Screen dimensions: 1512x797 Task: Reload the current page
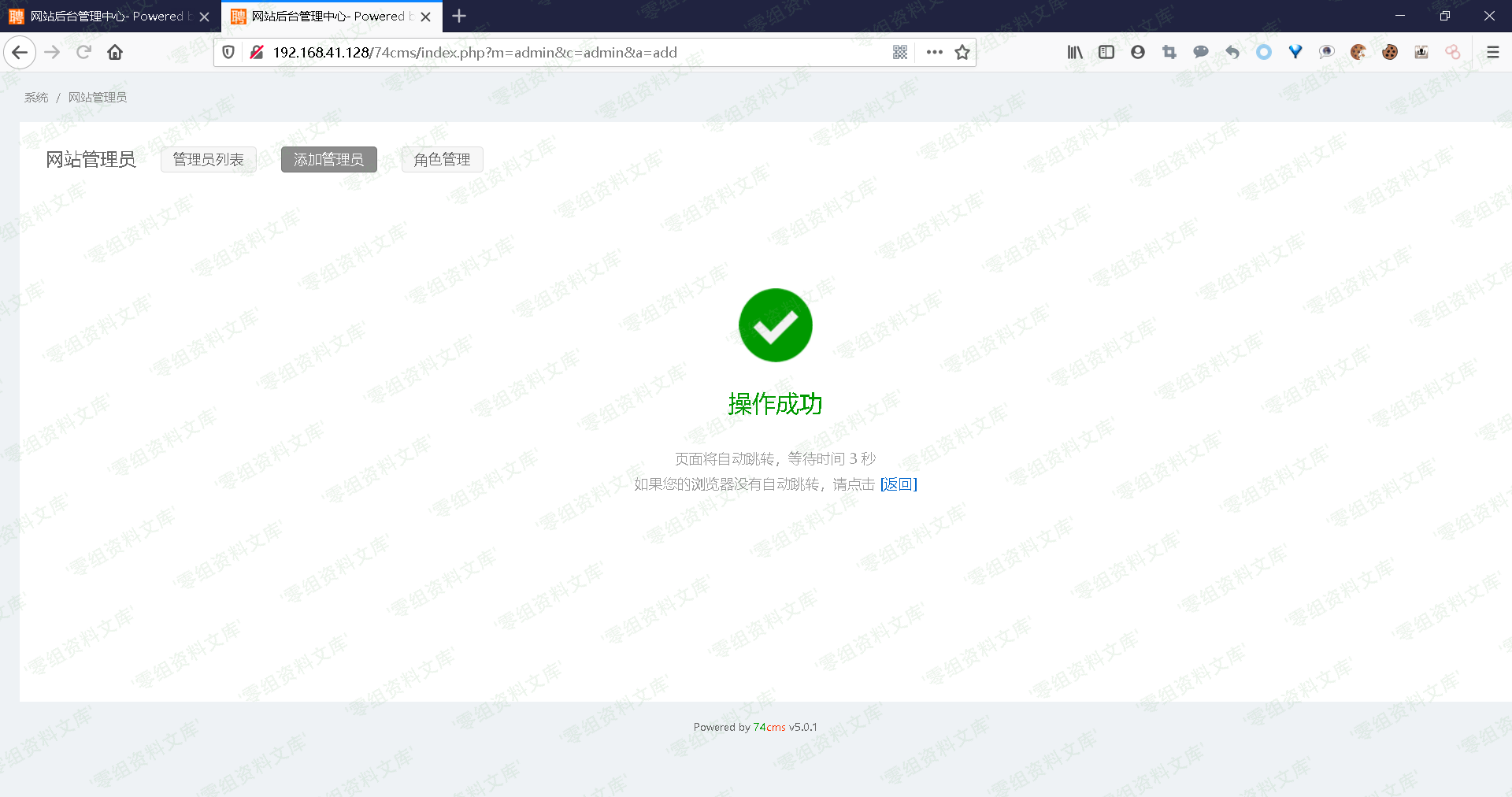[x=83, y=53]
